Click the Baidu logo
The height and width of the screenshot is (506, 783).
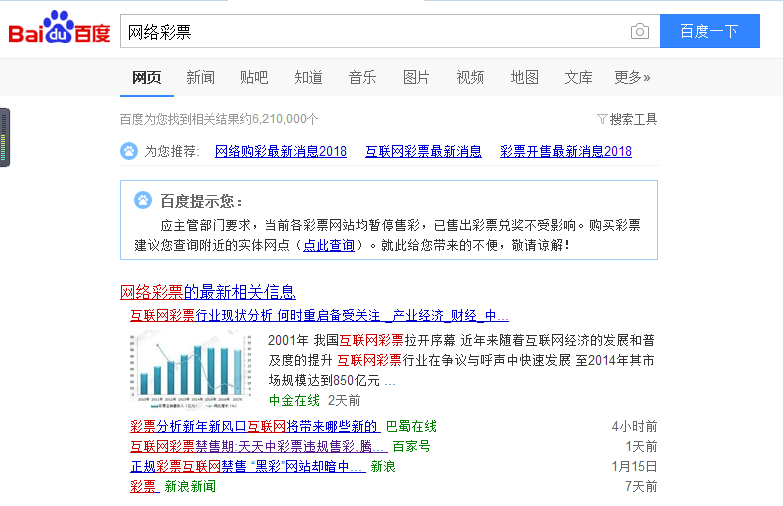(59, 27)
